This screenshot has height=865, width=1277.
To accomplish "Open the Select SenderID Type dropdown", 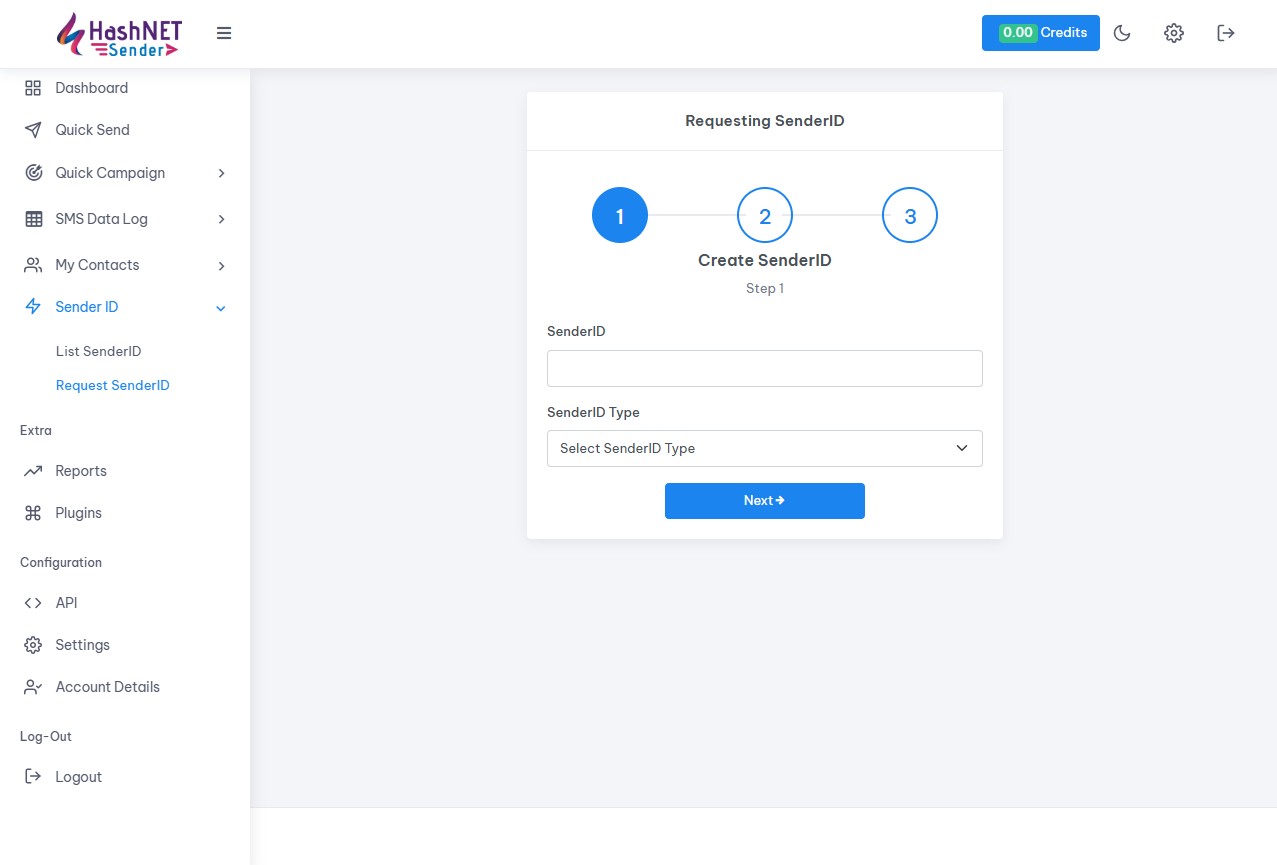I will coord(764,448).
